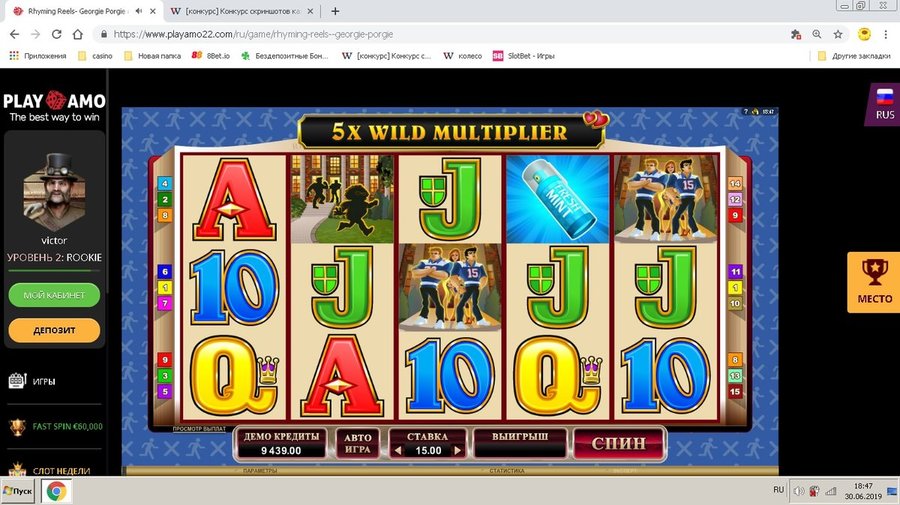Screen dimensions: 900x505
Task: Select the payline 4 indicator
Action: coord(165,184)
